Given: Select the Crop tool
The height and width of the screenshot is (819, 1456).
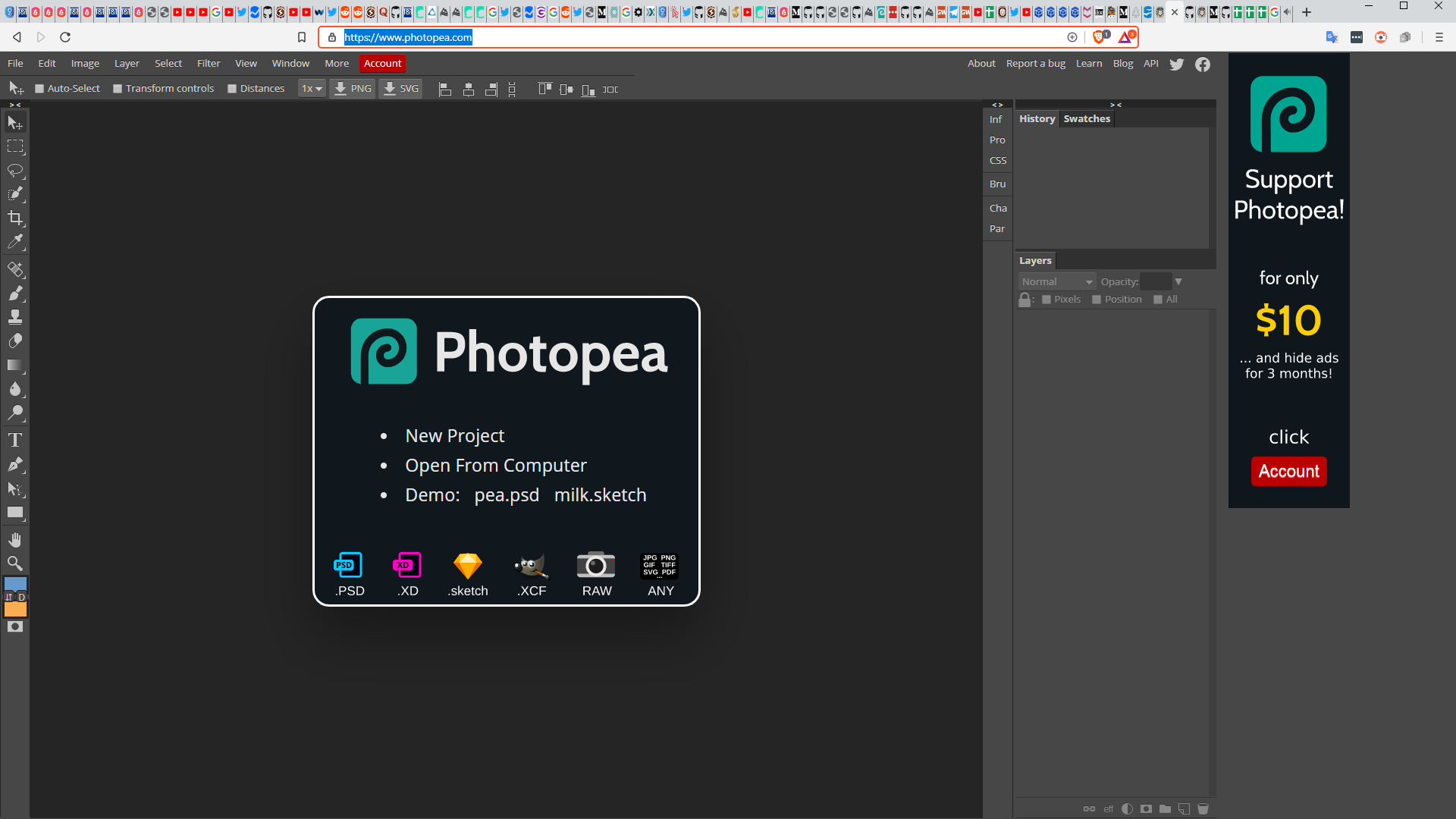Looking at the screenshot, I should (15, 218).
